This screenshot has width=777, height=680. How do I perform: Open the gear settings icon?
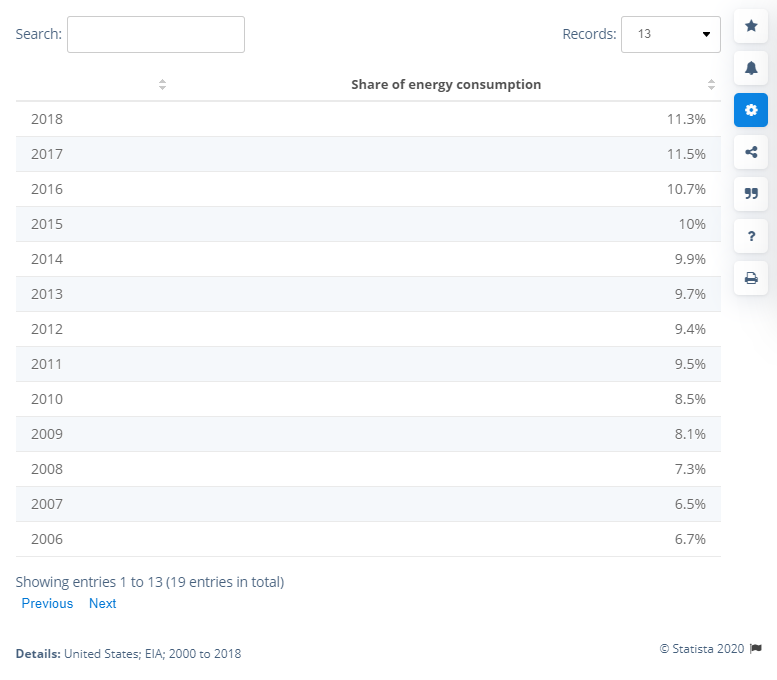(x=750, y=110)
